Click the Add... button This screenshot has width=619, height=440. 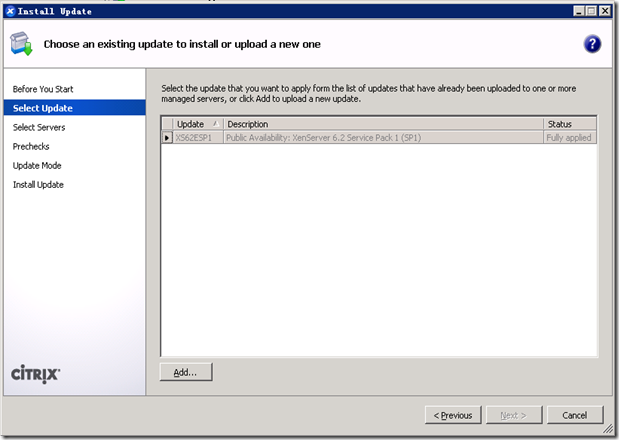click(x=186, y=372)
